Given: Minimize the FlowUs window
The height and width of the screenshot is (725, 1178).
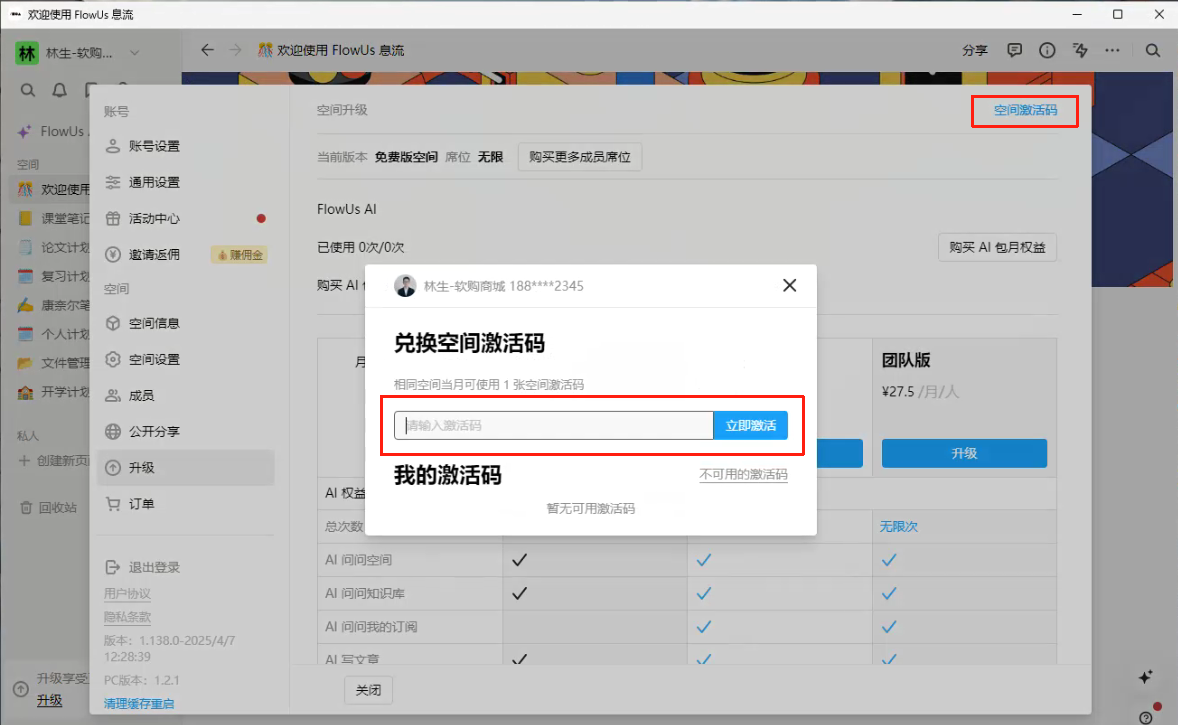Looking at the screenshot, I should [x=1077, y=14].
